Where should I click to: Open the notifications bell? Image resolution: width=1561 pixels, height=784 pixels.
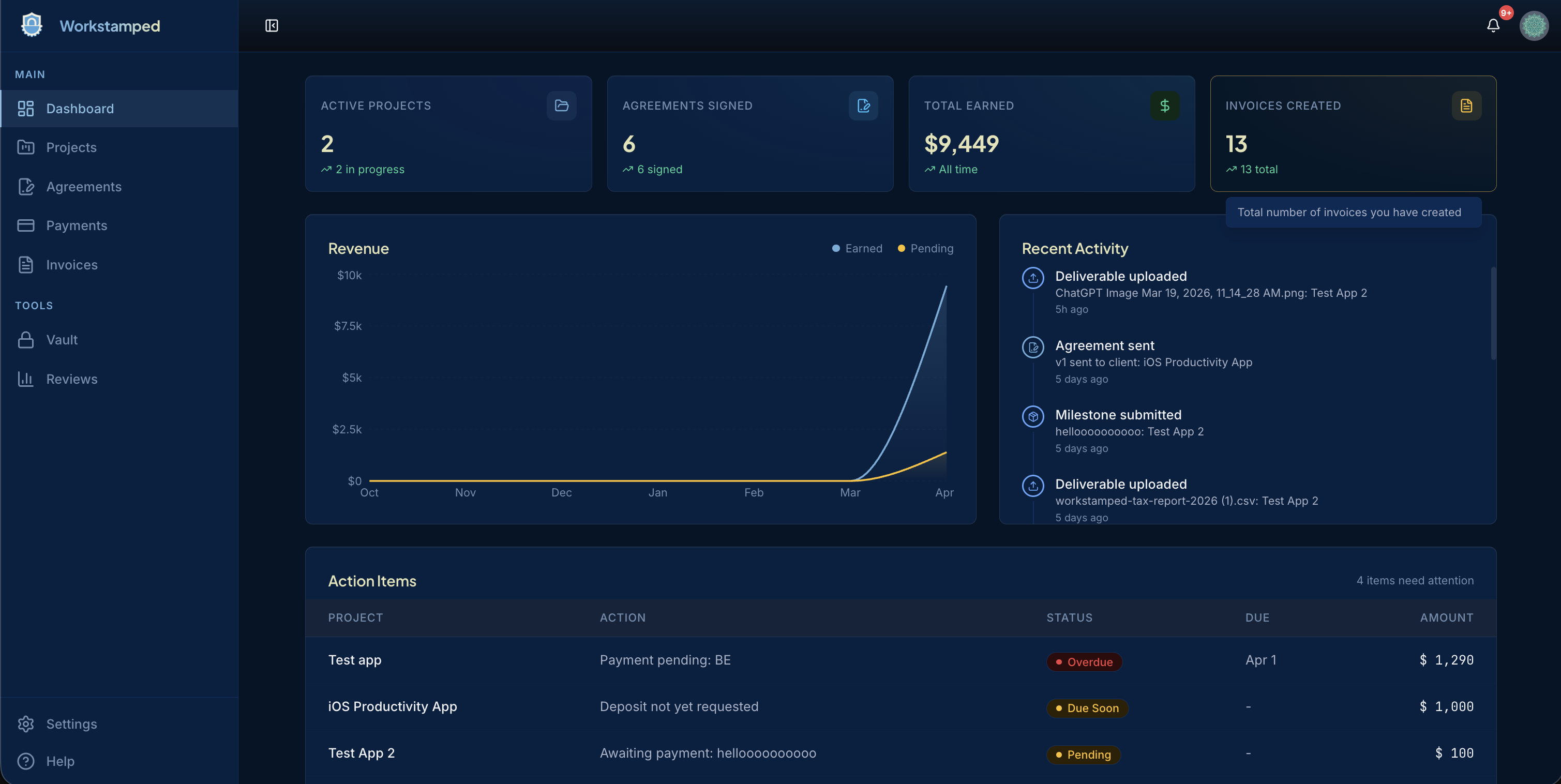pyautogui.click(x=1493, y=25)
